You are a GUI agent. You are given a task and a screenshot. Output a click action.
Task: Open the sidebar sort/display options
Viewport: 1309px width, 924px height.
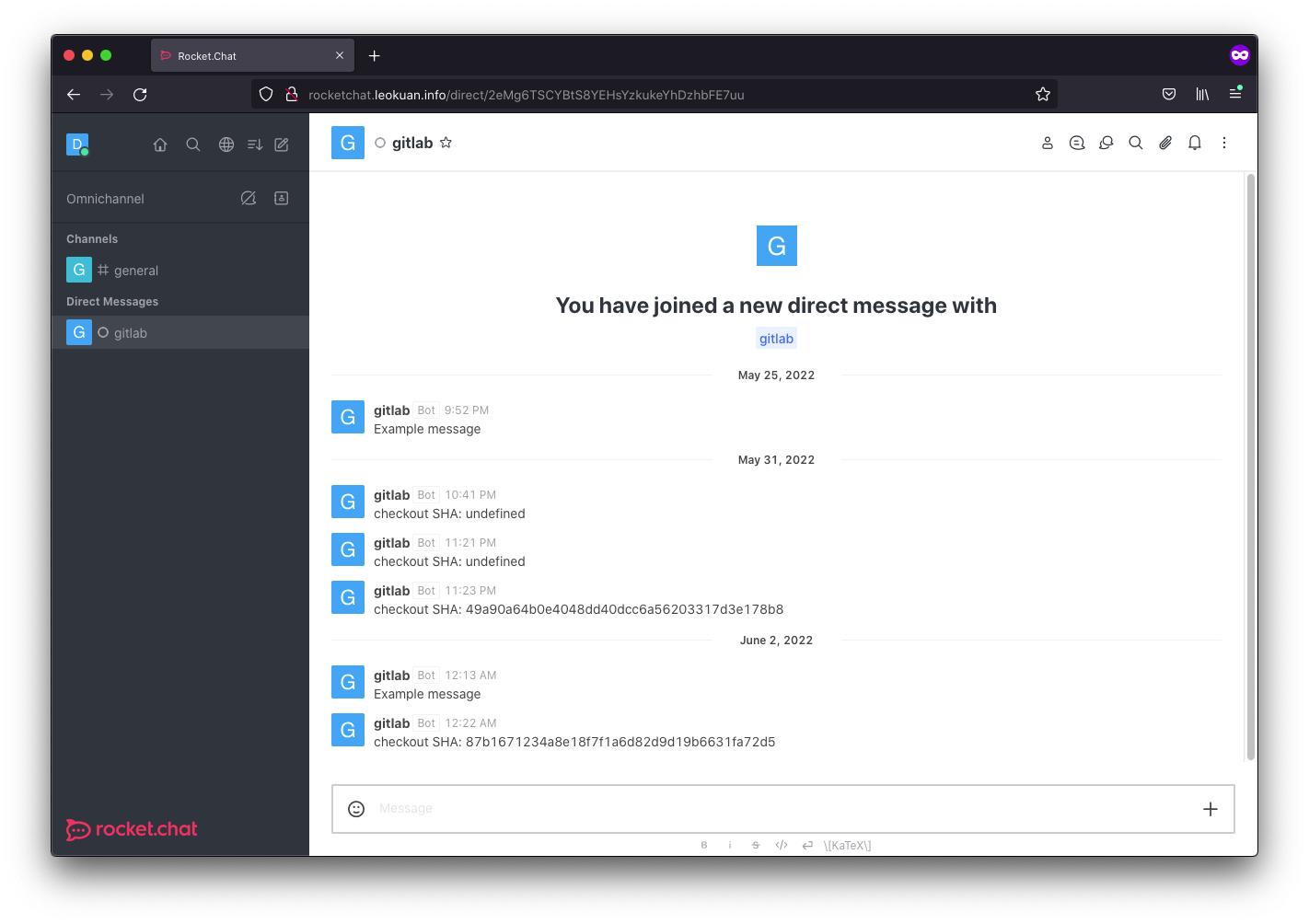255,144
